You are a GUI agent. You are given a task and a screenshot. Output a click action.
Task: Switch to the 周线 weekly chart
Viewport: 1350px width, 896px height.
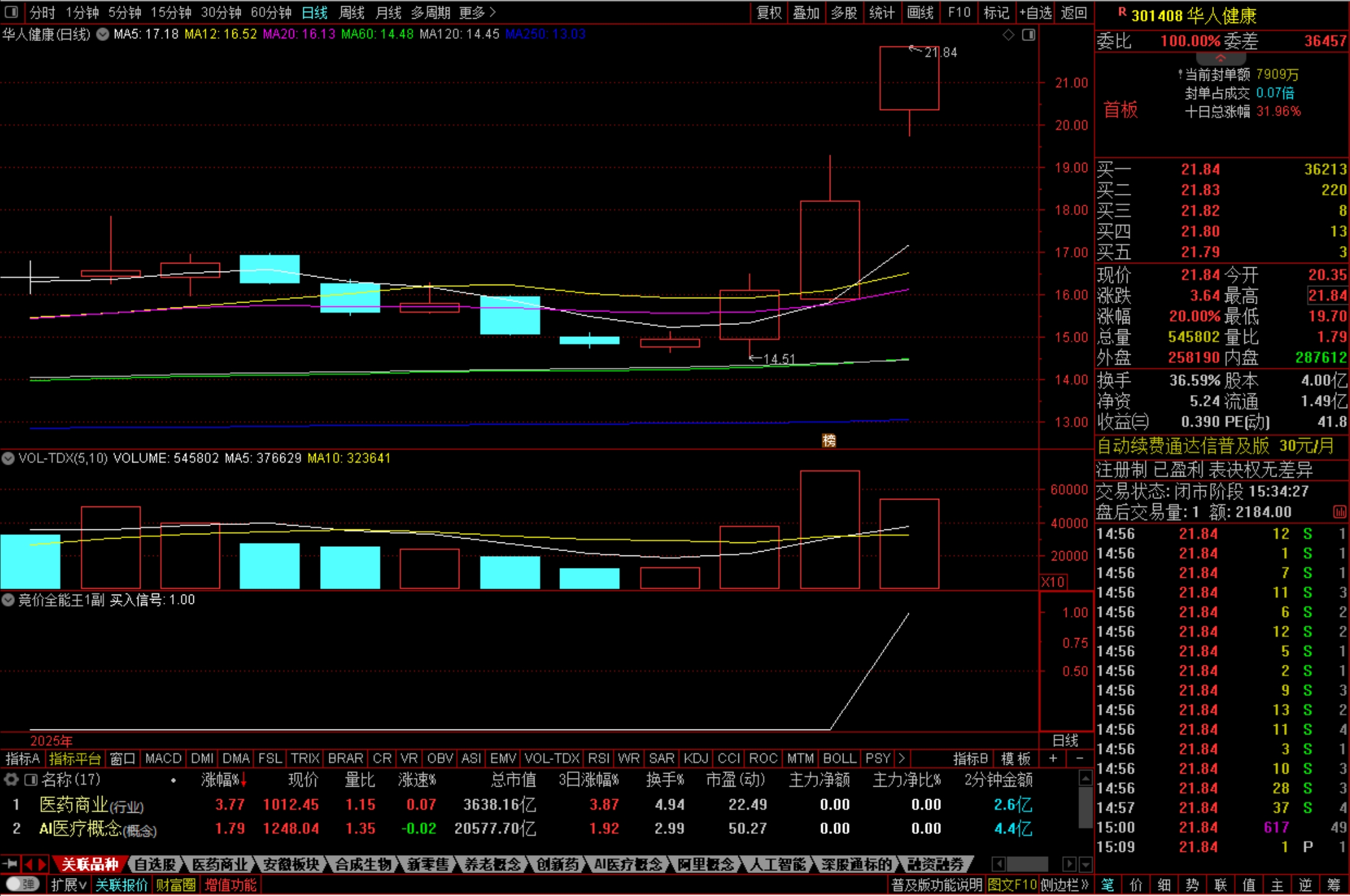352,12
